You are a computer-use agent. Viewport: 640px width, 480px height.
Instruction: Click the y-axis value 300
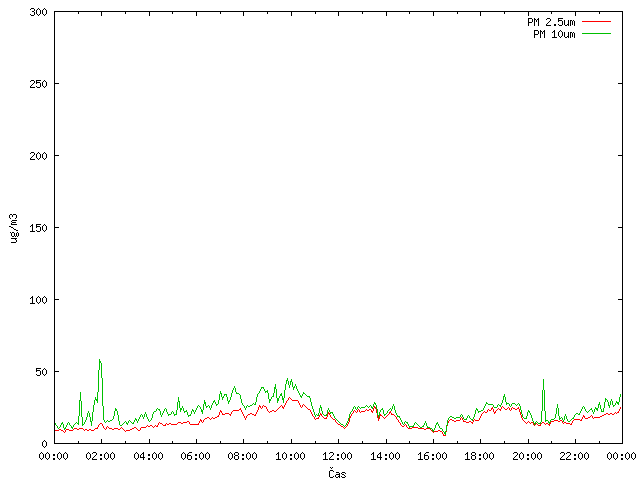tap(38, 12)
